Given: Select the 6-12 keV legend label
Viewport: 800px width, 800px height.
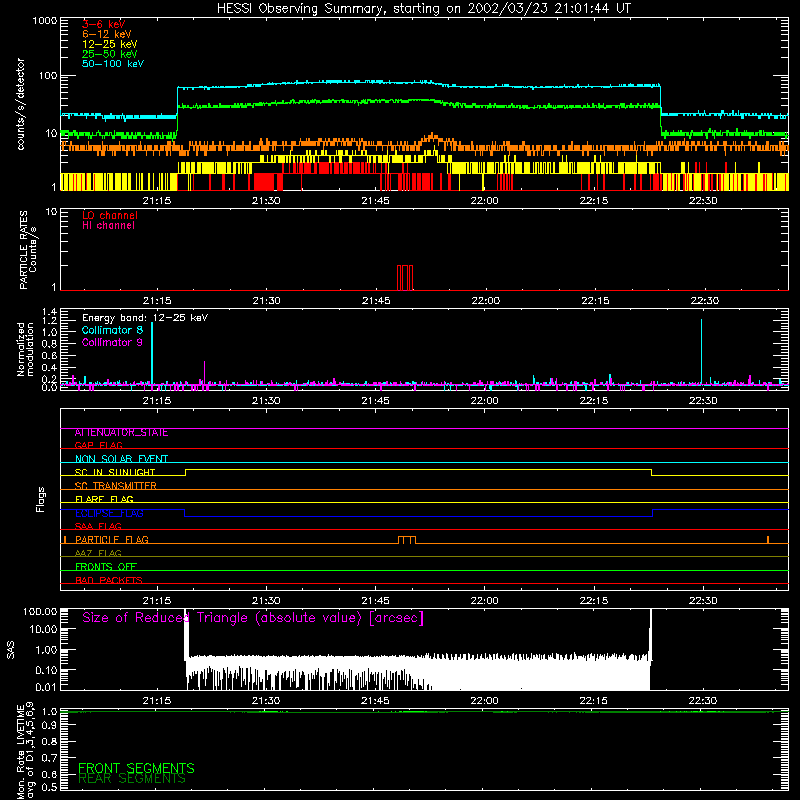Looking at the screenshot, I should pyautogui.click(x=107, y=34).
